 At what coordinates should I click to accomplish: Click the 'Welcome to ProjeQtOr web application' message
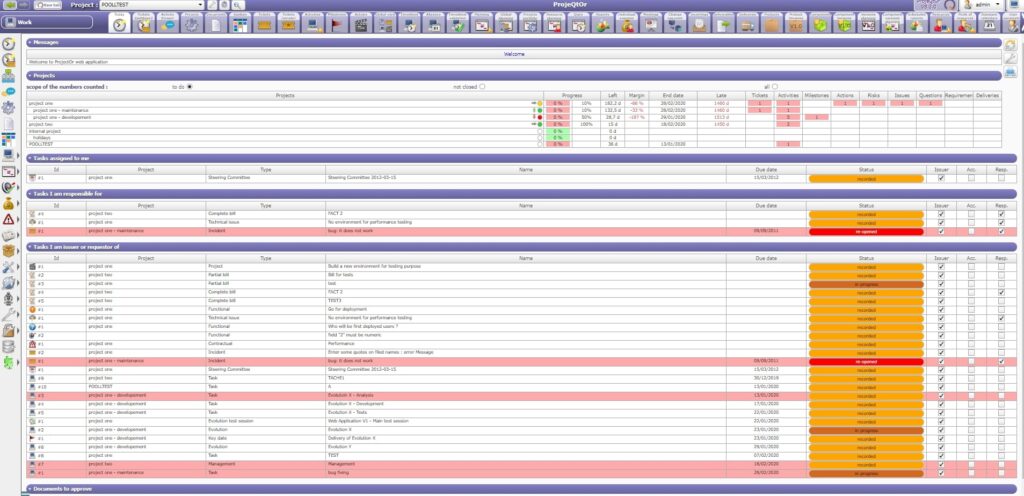[x=67, y=62]
